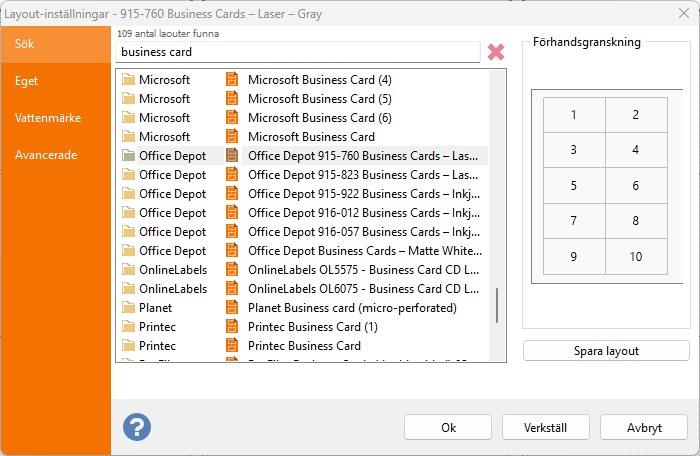Click folder icon of Microsoft Business Card (4) row
The image size is (700, 456).
(129, 79)
